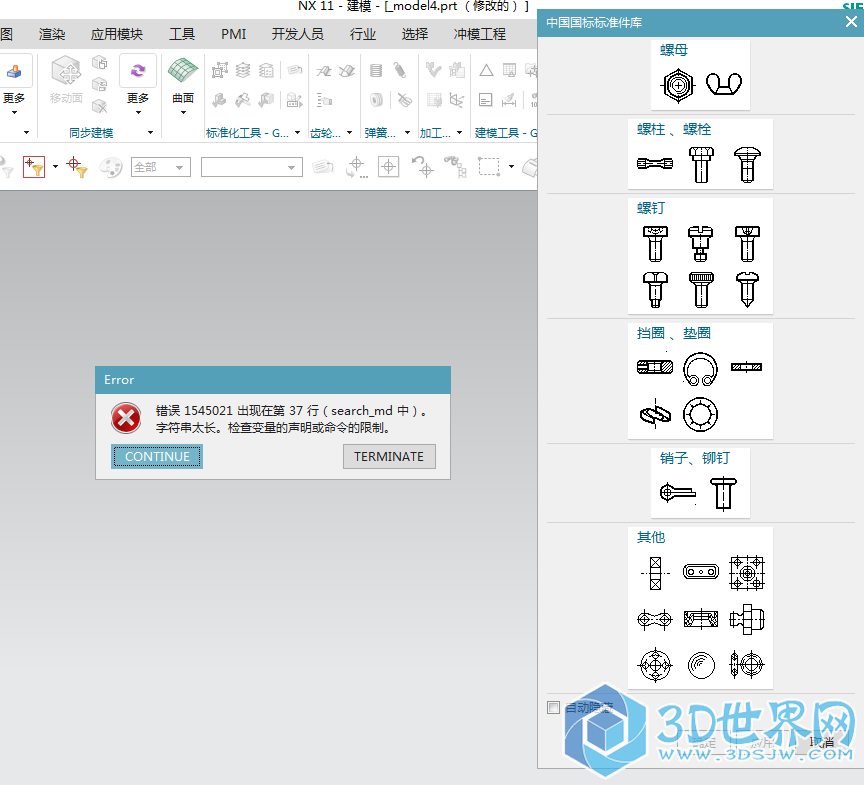
Task: Choose the first screw icon under 螺钉
Action: tap(655, 243)
